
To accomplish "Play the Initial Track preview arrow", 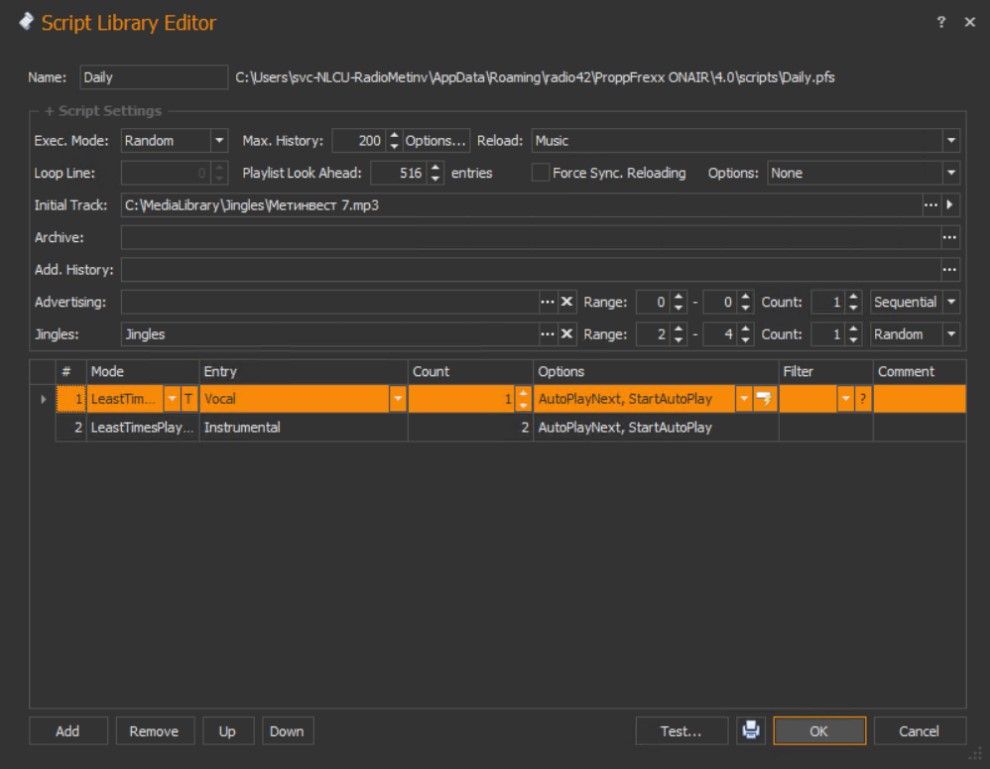I will [951, 205].
